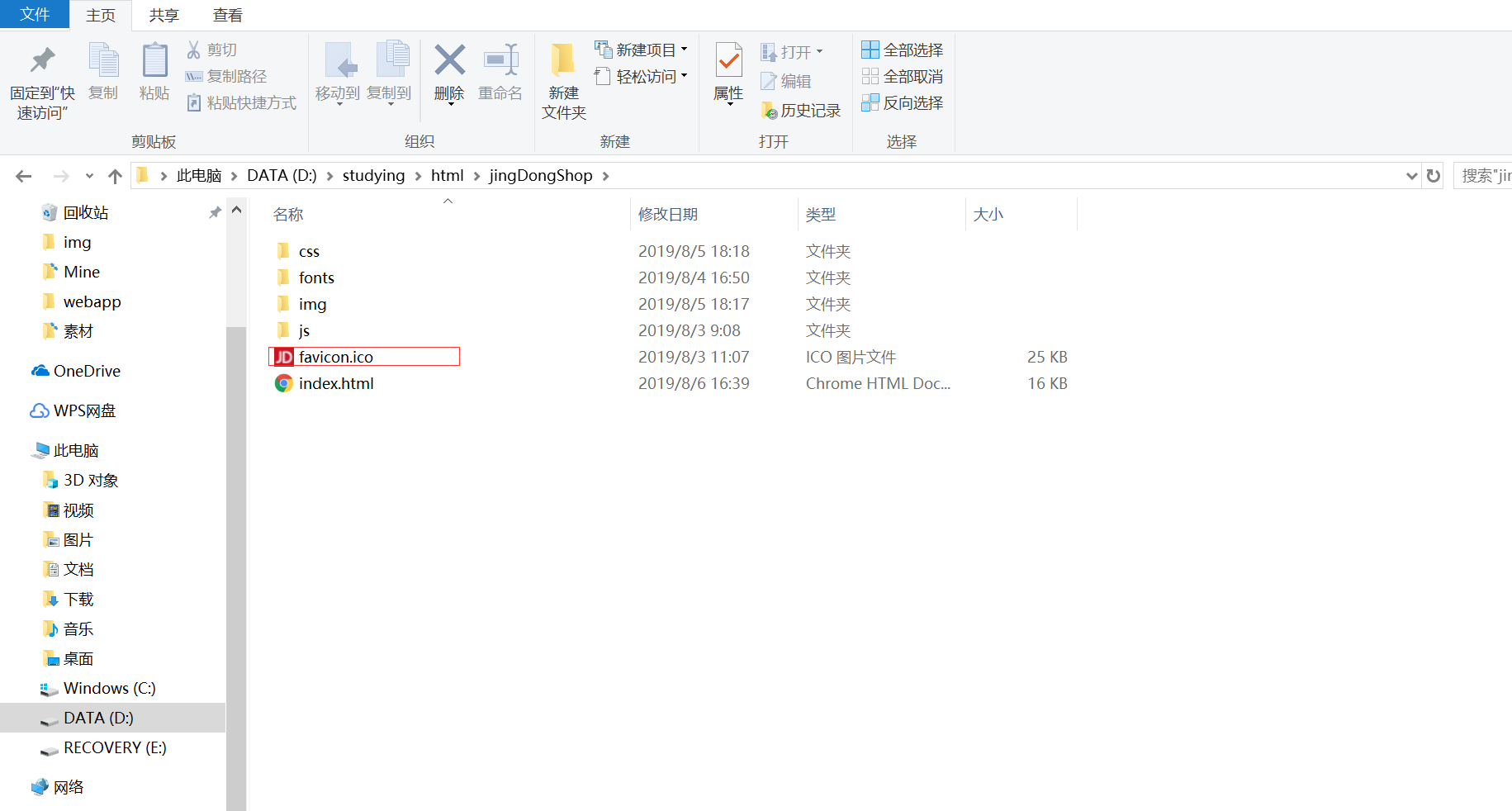
Task: Open History (历史记录)
Action: (x=800, y=111)
